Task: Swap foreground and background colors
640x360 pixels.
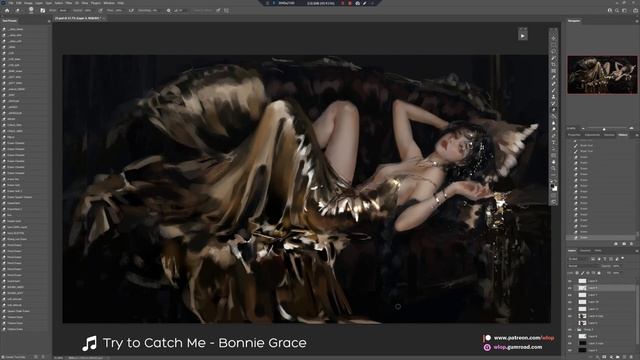Action: pyautogui.click(x=556, y=180)
